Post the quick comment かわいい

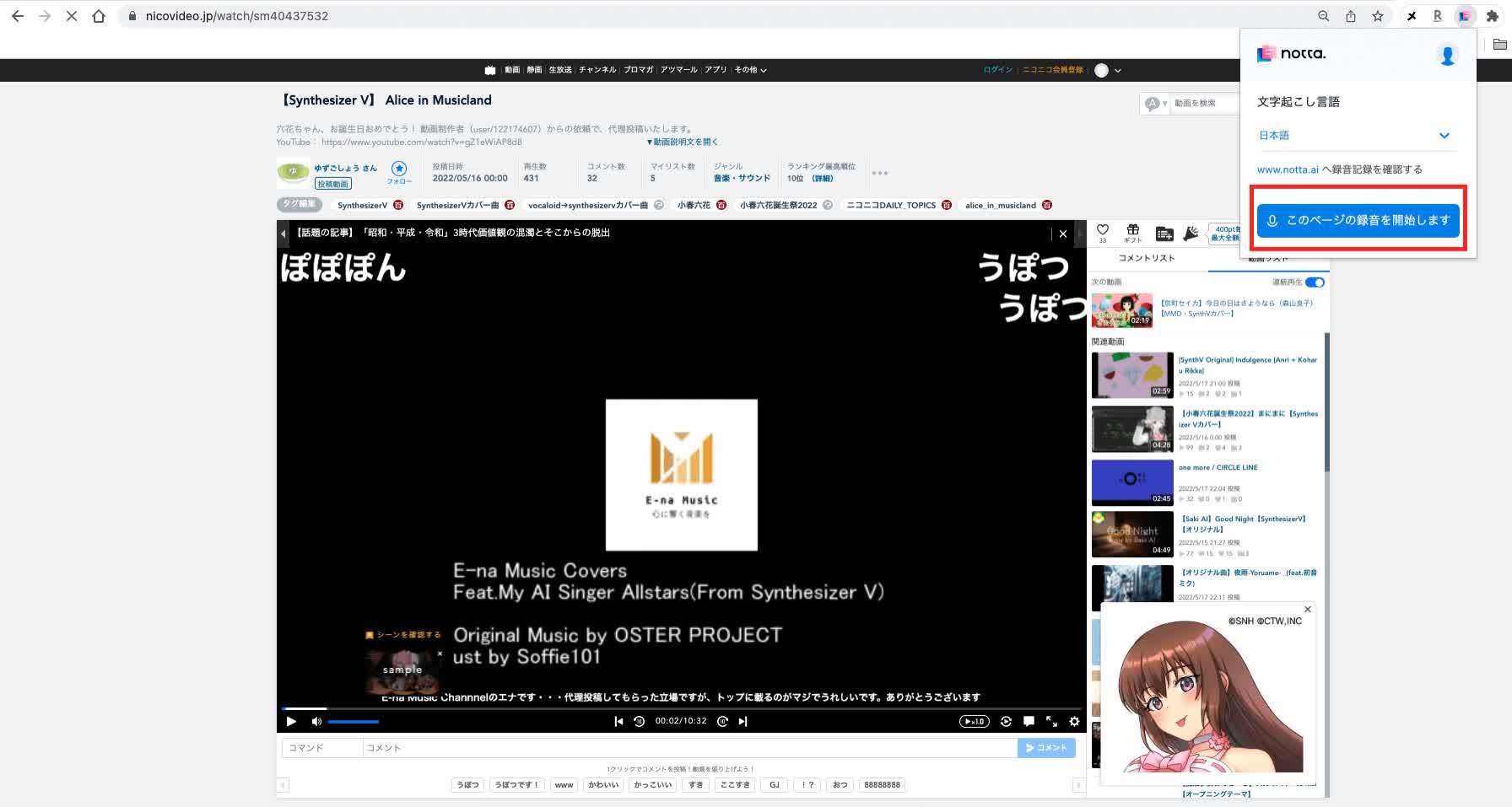click(603, 784)
